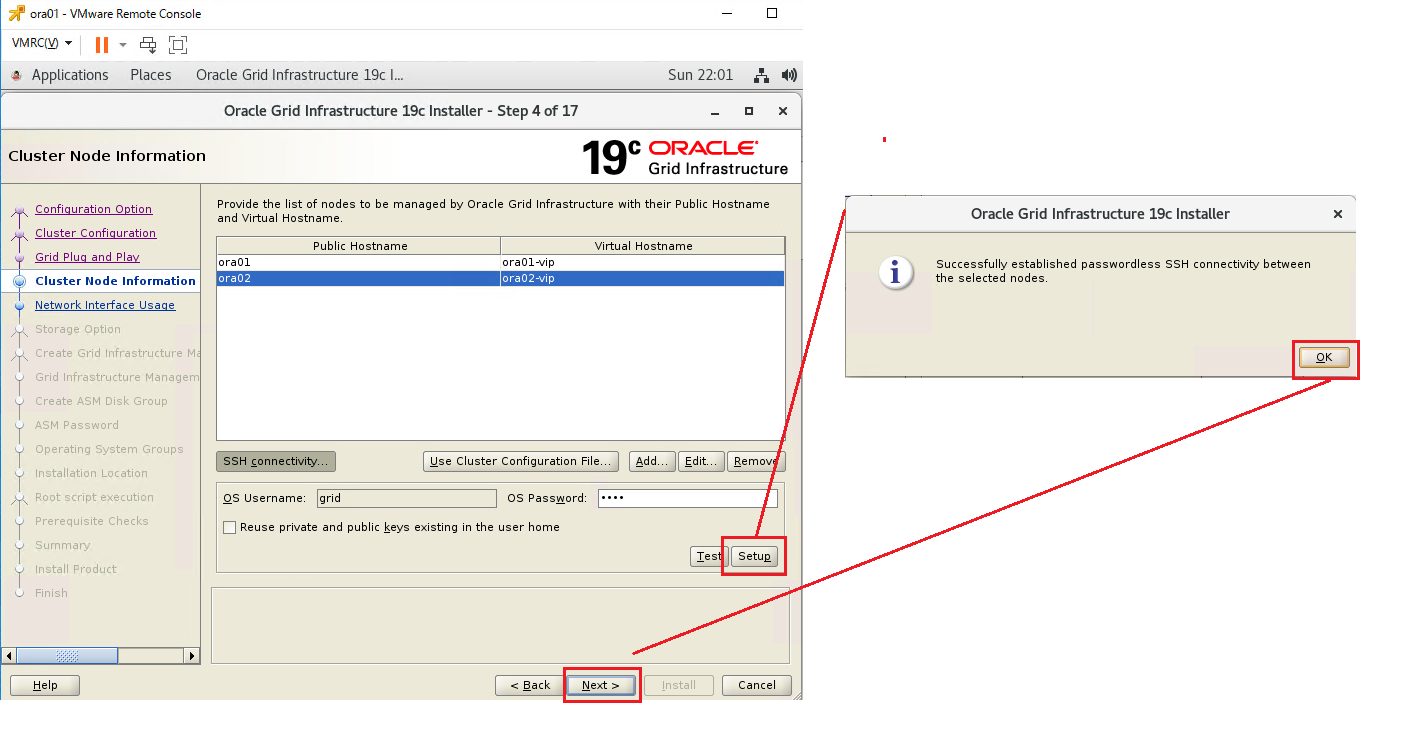1409x743 pixels.
Task: Click the OS Username field
Action: coord(406,498)
